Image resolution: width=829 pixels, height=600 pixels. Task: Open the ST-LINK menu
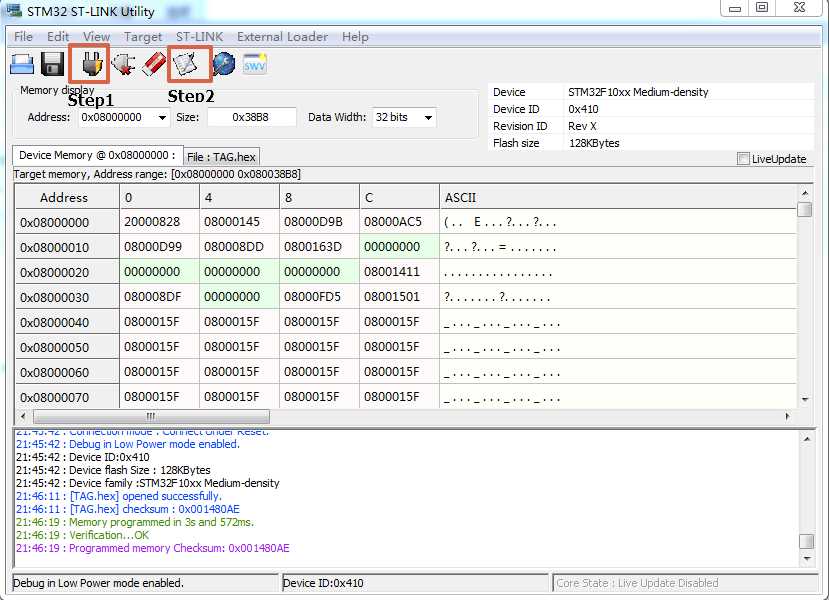[199, 36]
